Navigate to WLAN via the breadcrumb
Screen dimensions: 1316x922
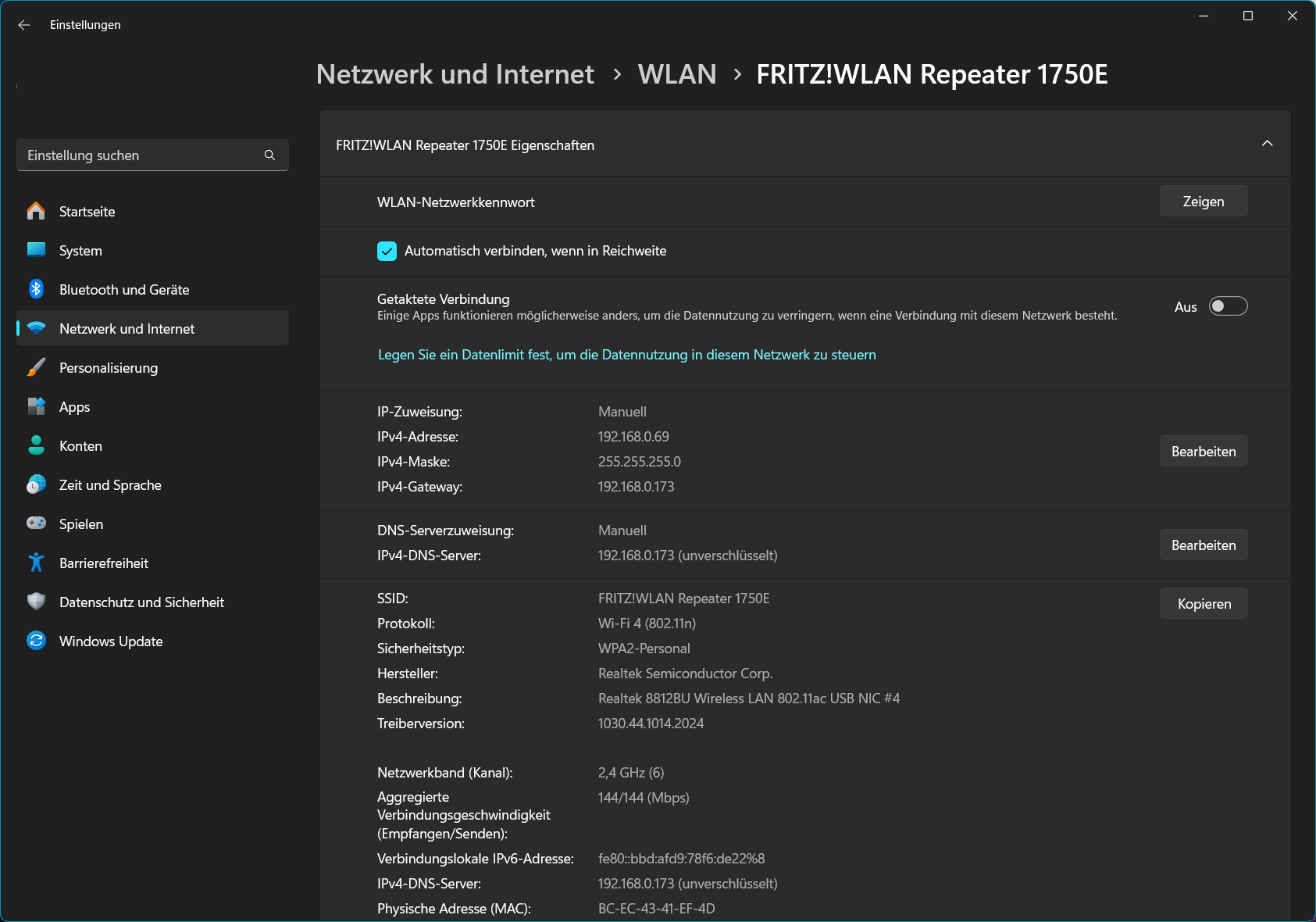pos(676,74)
